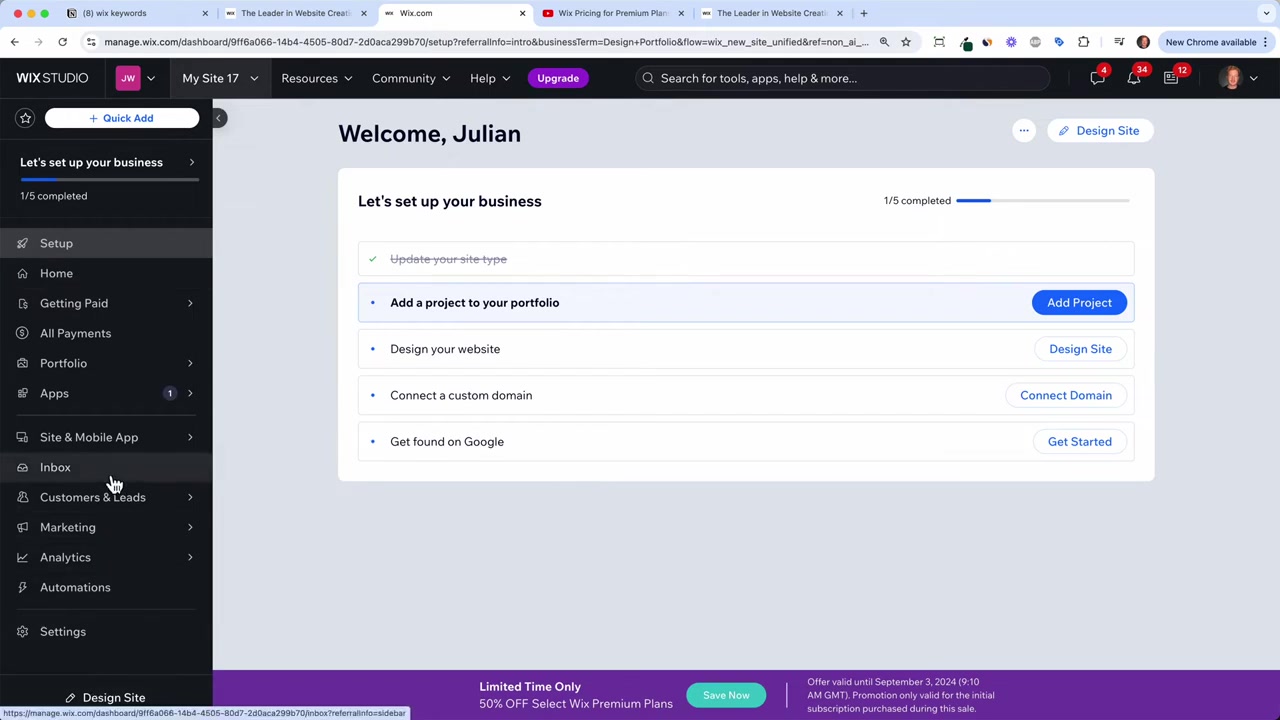Expand the Marketing submenu arrow
This screenshot has height=720, width=1280.
tap(190, 527)
